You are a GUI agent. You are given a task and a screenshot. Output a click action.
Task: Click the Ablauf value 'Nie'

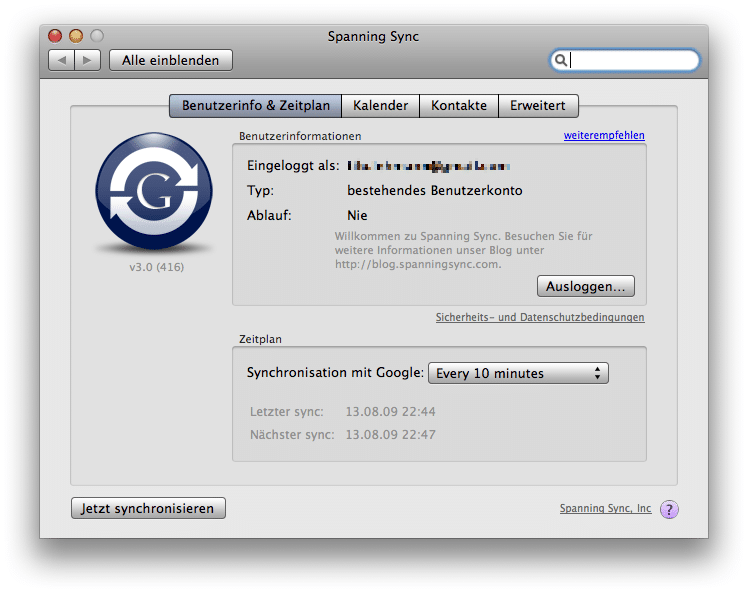coord(357,215)
